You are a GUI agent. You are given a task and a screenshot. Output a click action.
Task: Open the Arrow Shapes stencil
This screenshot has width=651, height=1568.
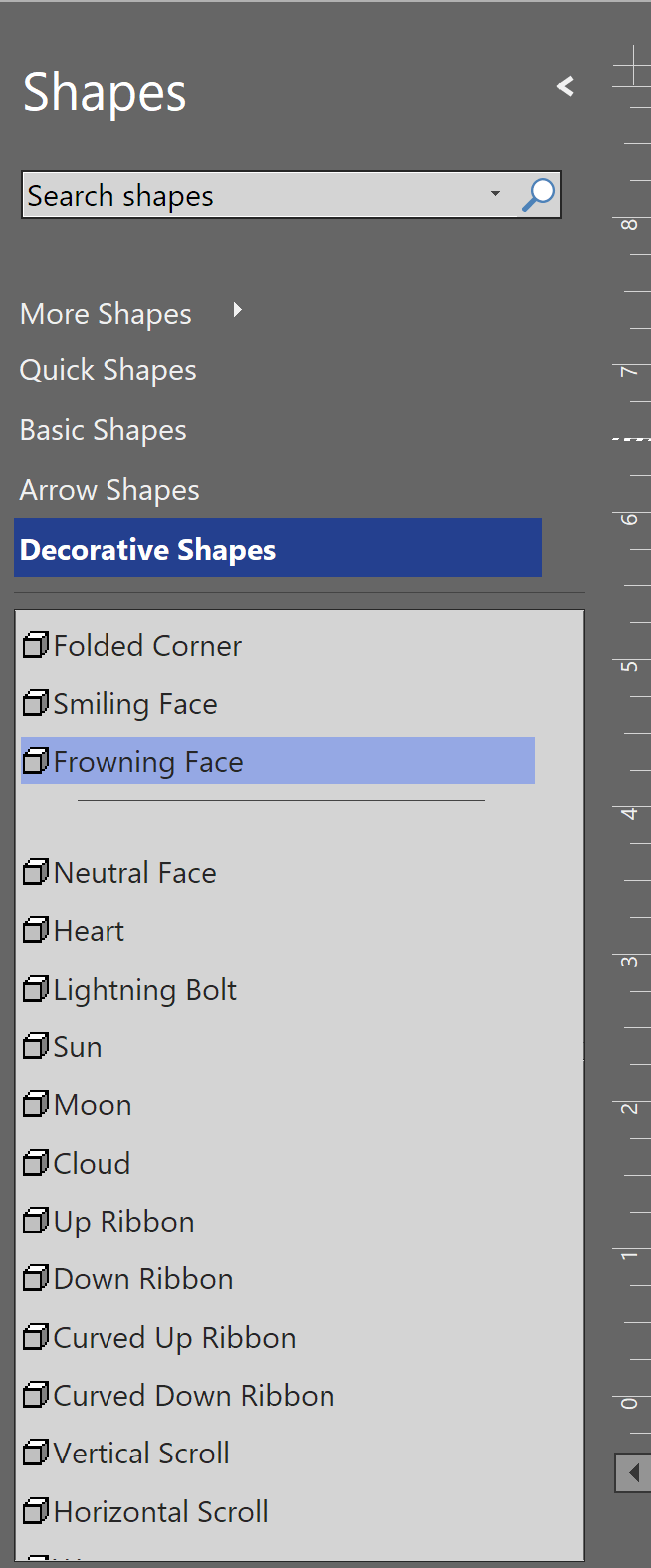109,490
